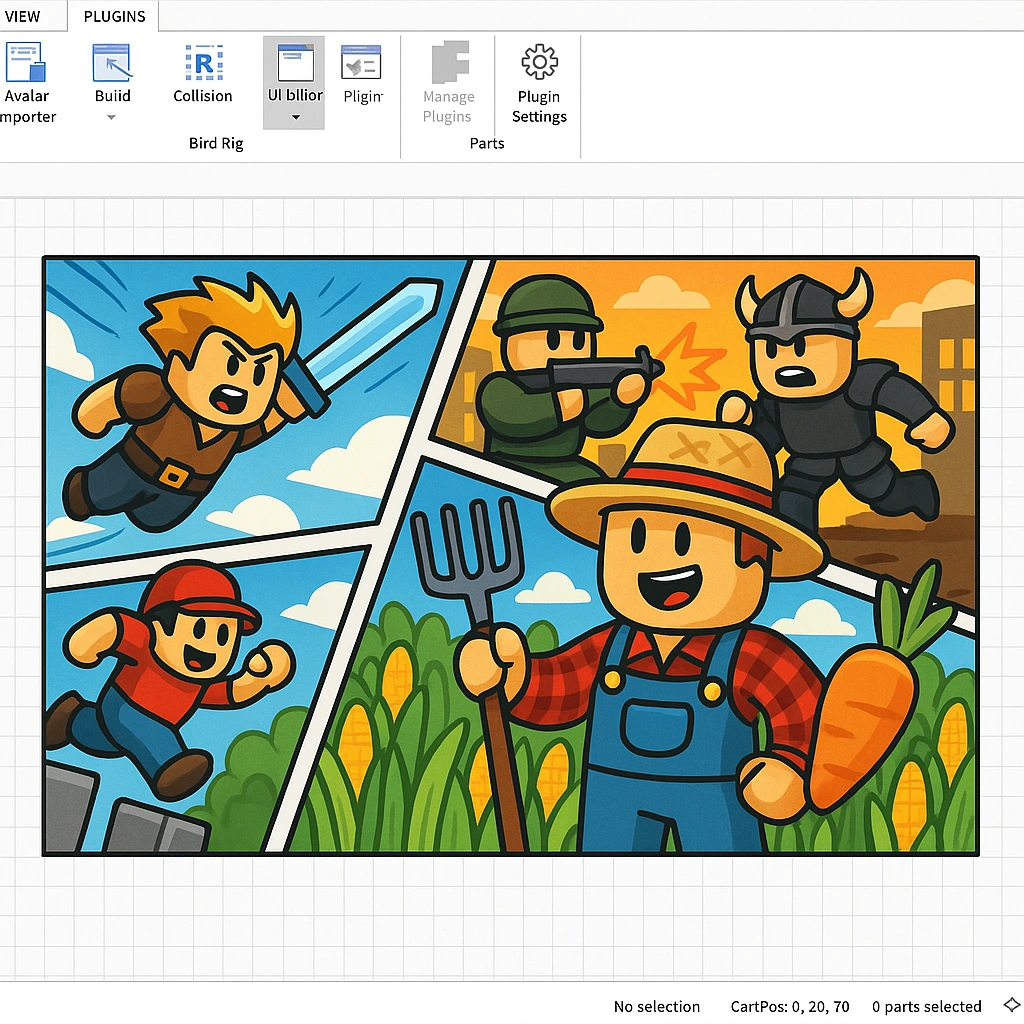Open the Pligin tool icon
The width and height of the screenshot is (1024, 1024).
361,63
